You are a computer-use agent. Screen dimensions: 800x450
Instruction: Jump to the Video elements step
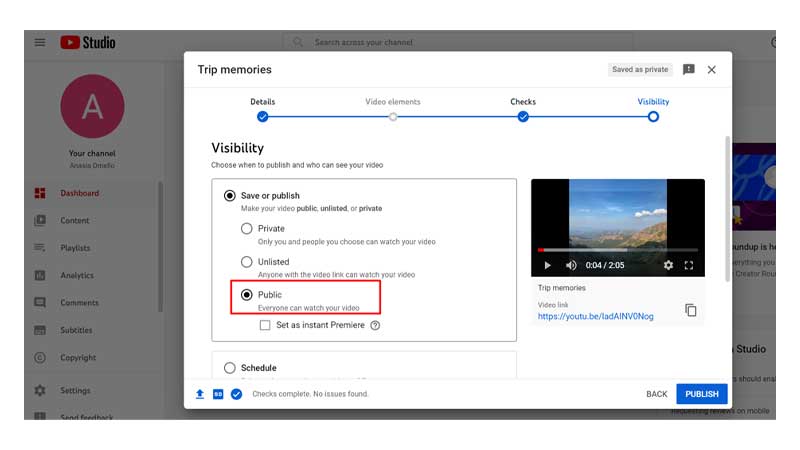tap(393, 116)
